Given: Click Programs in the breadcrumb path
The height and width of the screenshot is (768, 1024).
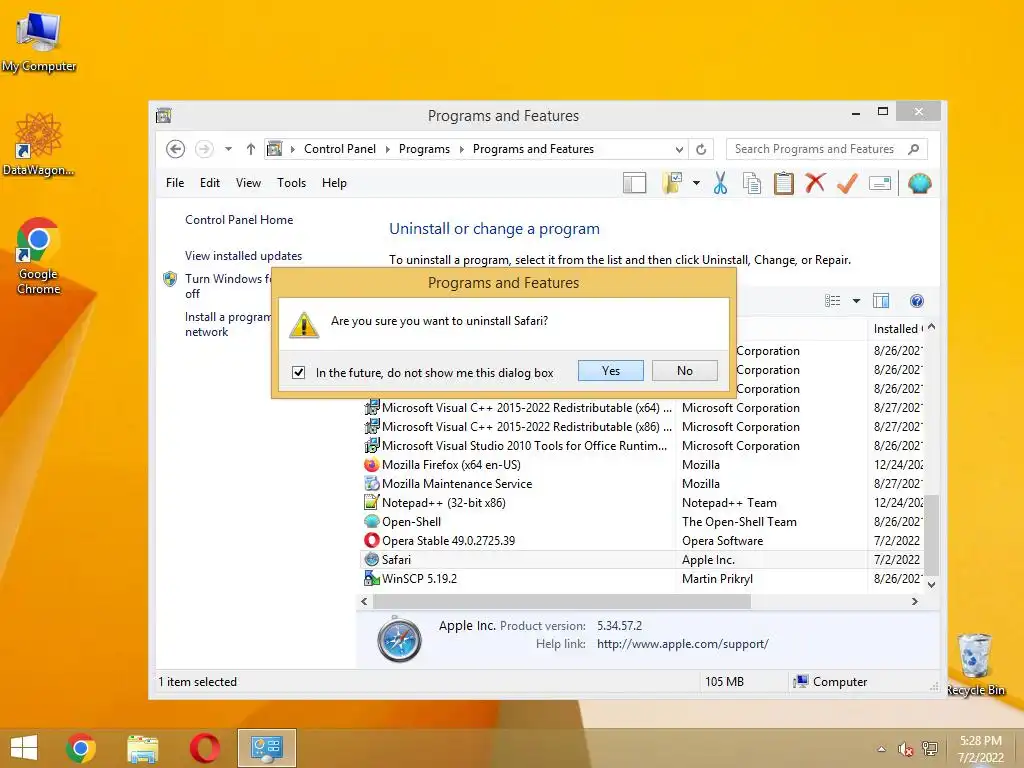Looking at the screenshot, I should click(424, 149).
